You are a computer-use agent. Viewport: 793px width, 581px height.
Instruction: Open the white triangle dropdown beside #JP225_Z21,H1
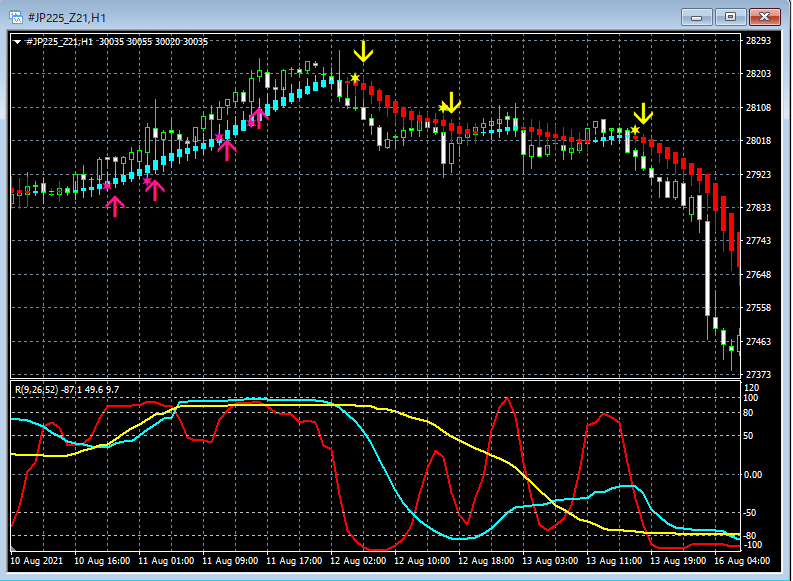pos(18,41)
